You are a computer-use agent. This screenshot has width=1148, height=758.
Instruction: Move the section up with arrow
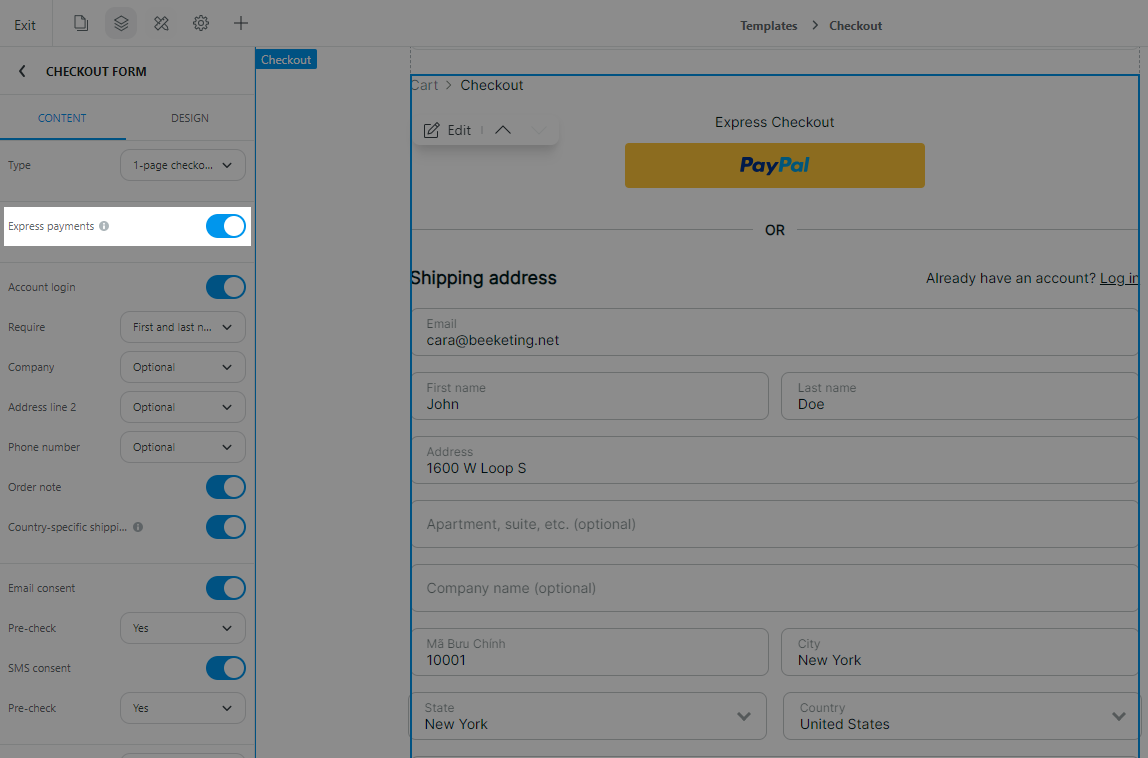click(x=502, y=130)
